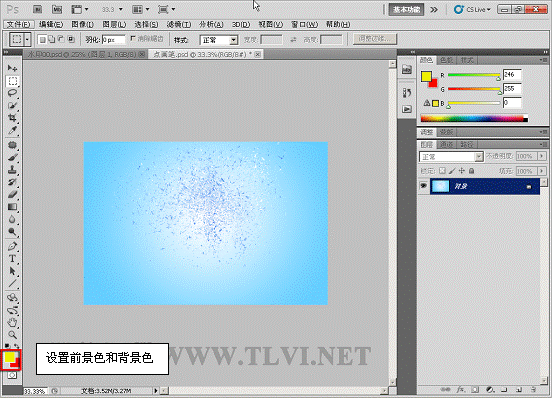Choose New Selection mode in options bar
The width and height of the screenshot is (552, 398).
pyautogui.click(x=42, y=40)
